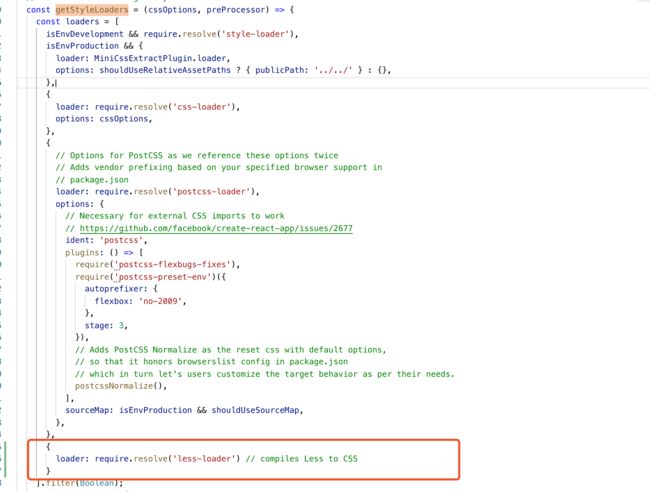Click the 'less-loader' string
Image resolution: width=650 pixels, height=492 pixels.
tap(204, 459)
